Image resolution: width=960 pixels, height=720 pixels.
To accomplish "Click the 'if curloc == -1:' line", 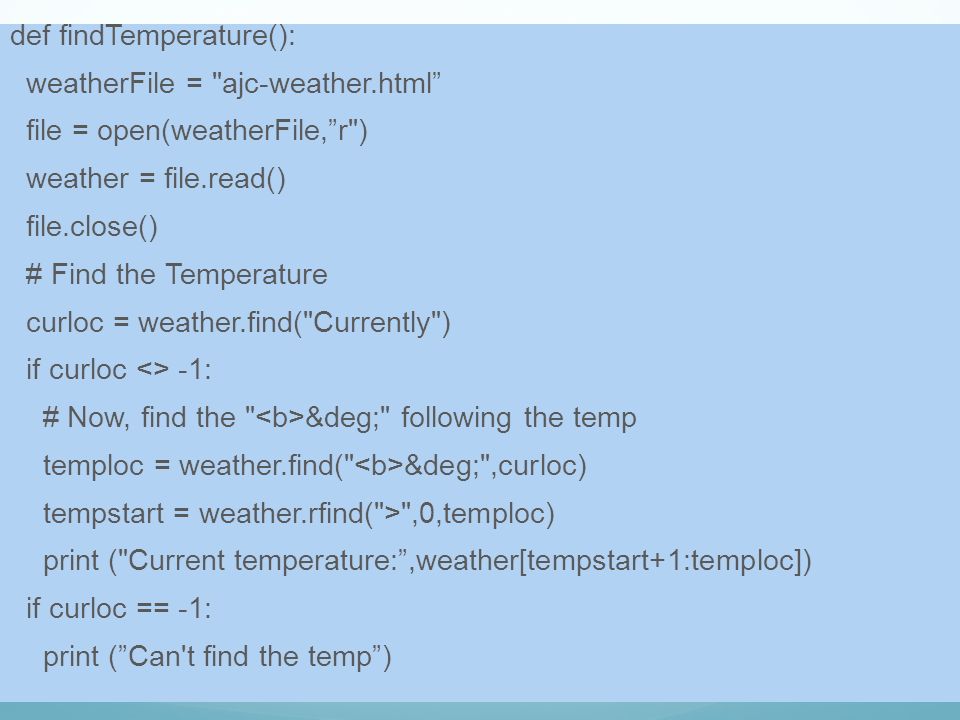I will point(119,609).
